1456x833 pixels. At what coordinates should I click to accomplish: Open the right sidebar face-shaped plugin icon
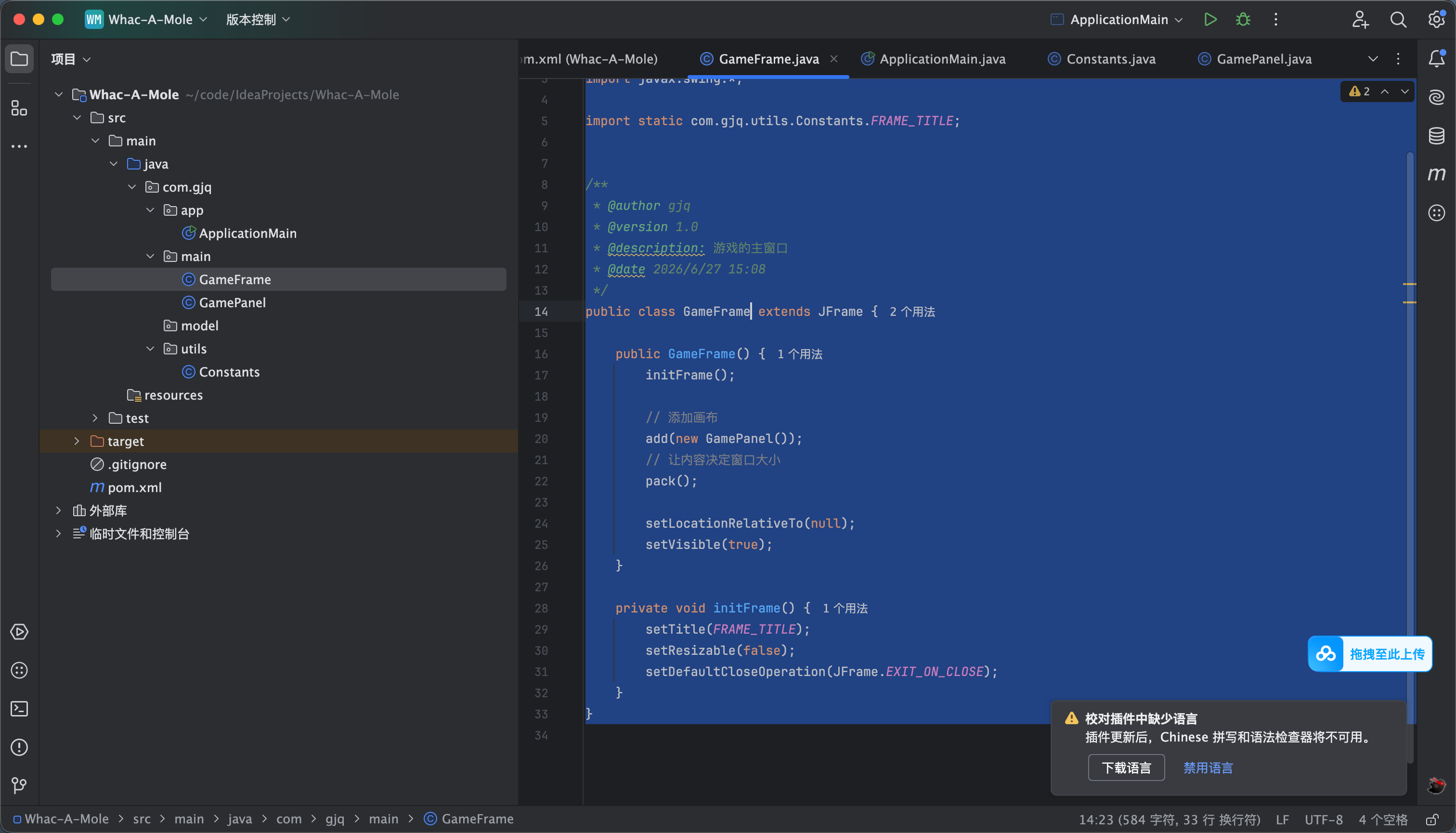tap(1437, 213)
